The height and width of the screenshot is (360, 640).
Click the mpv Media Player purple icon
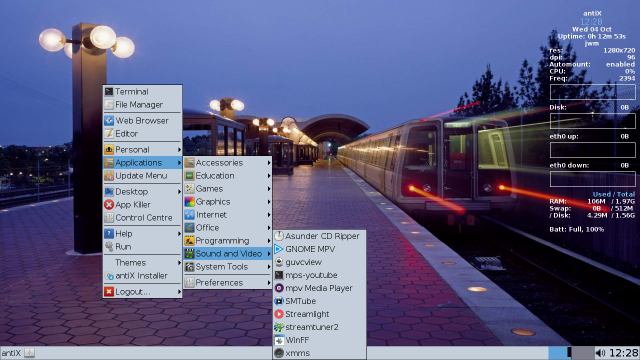[x=279, y=288]
